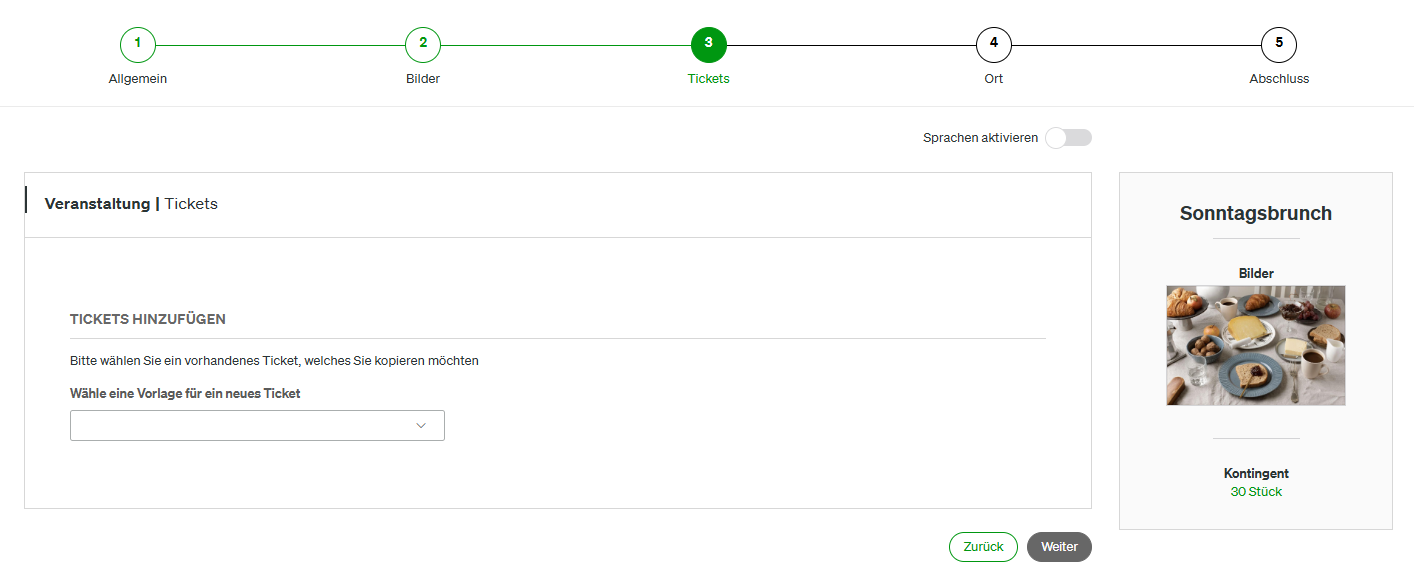Select the 'Allgemein' step label
Image resolution: width=1414 pixels, height=583 pixels.
tap(138, 79)
